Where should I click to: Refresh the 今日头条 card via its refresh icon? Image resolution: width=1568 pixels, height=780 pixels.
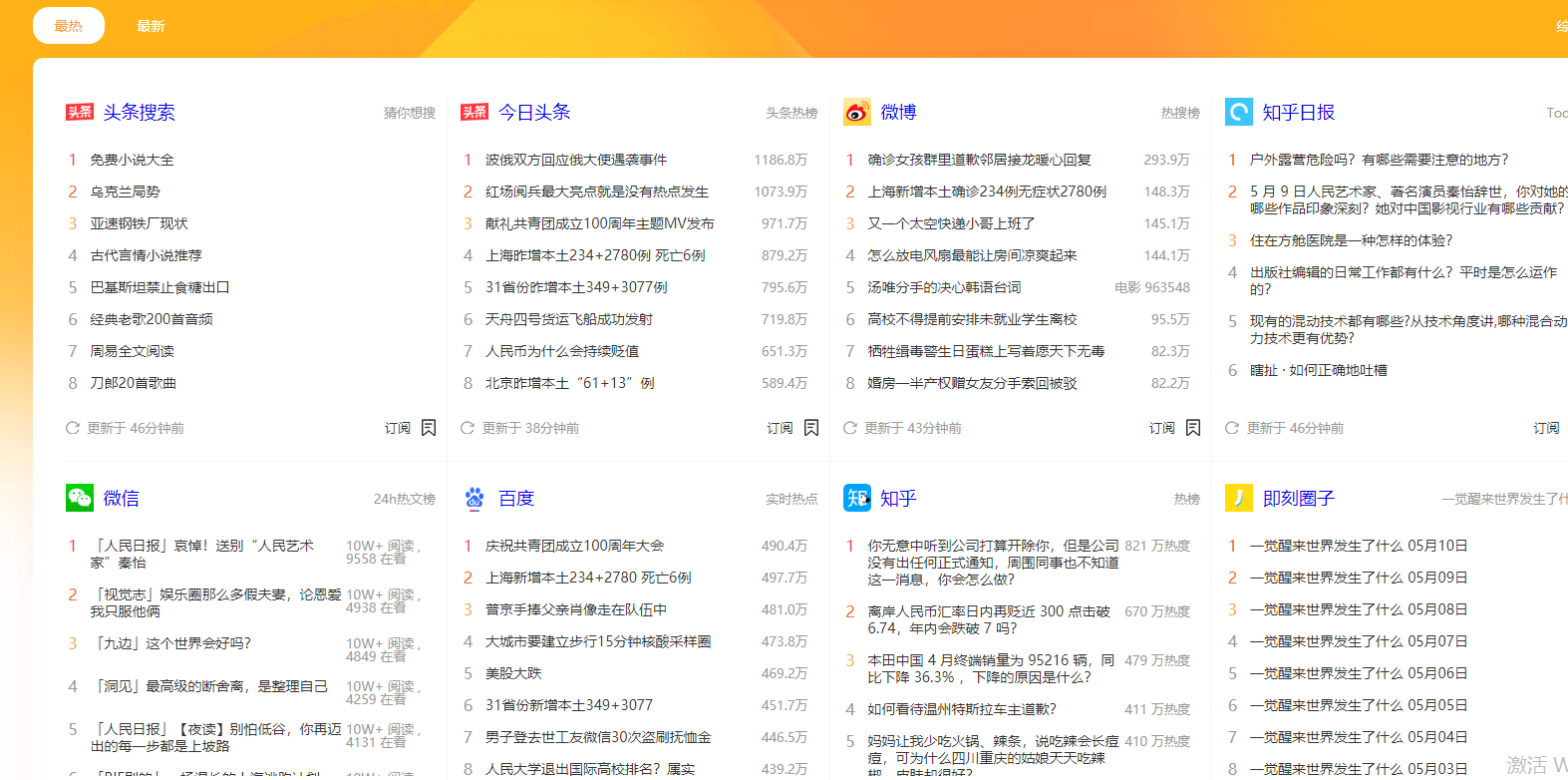(468, 428)
